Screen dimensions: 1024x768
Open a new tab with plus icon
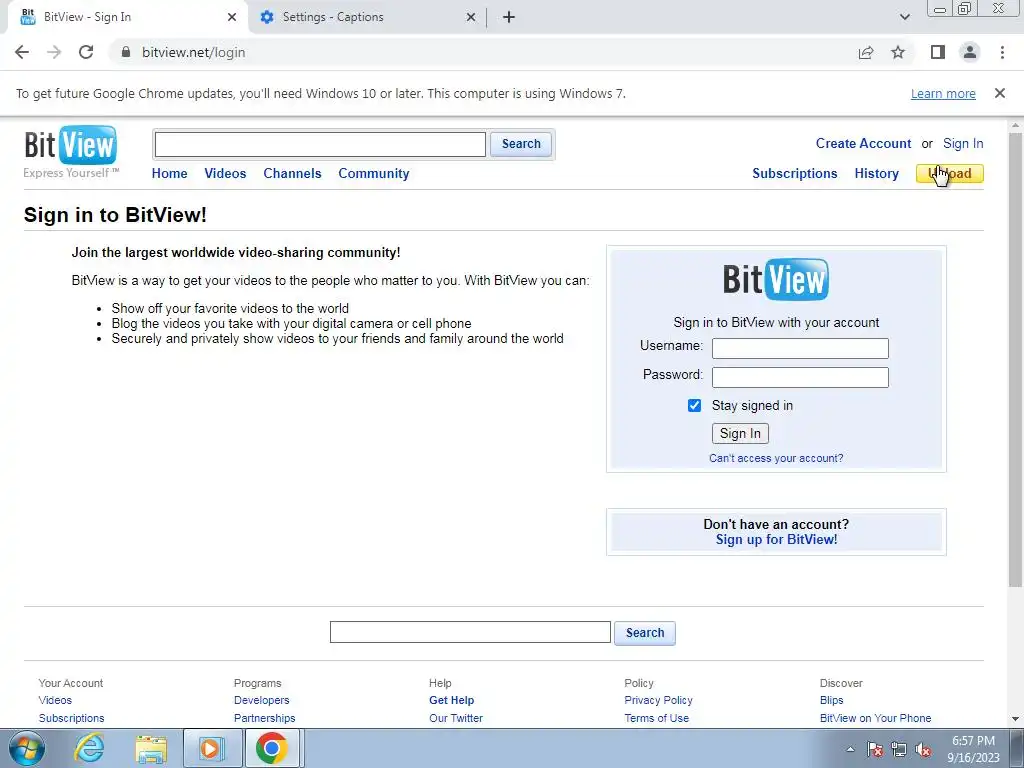tap(509, 17)
